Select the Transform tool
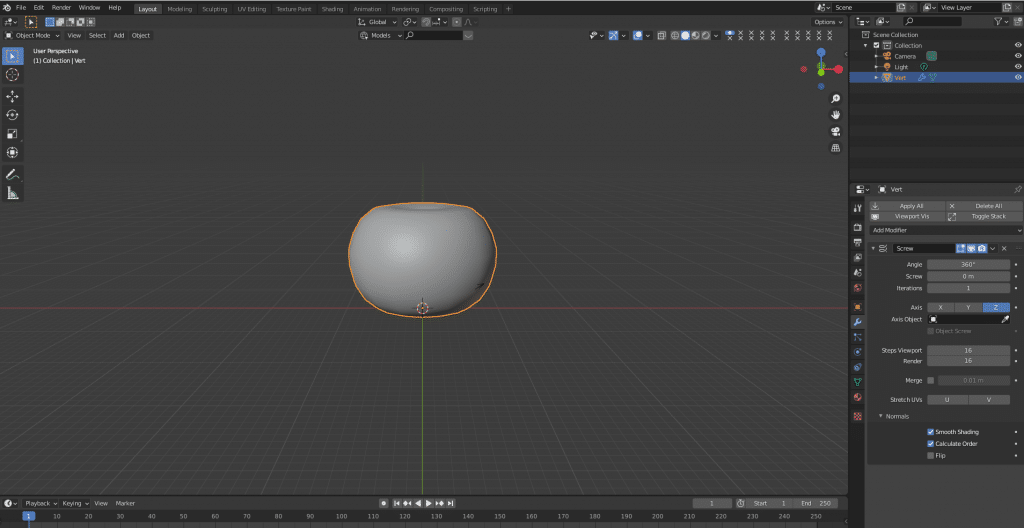Image resolution: width=1024 pixels, height=528 pixels. (x=12, y=152)
